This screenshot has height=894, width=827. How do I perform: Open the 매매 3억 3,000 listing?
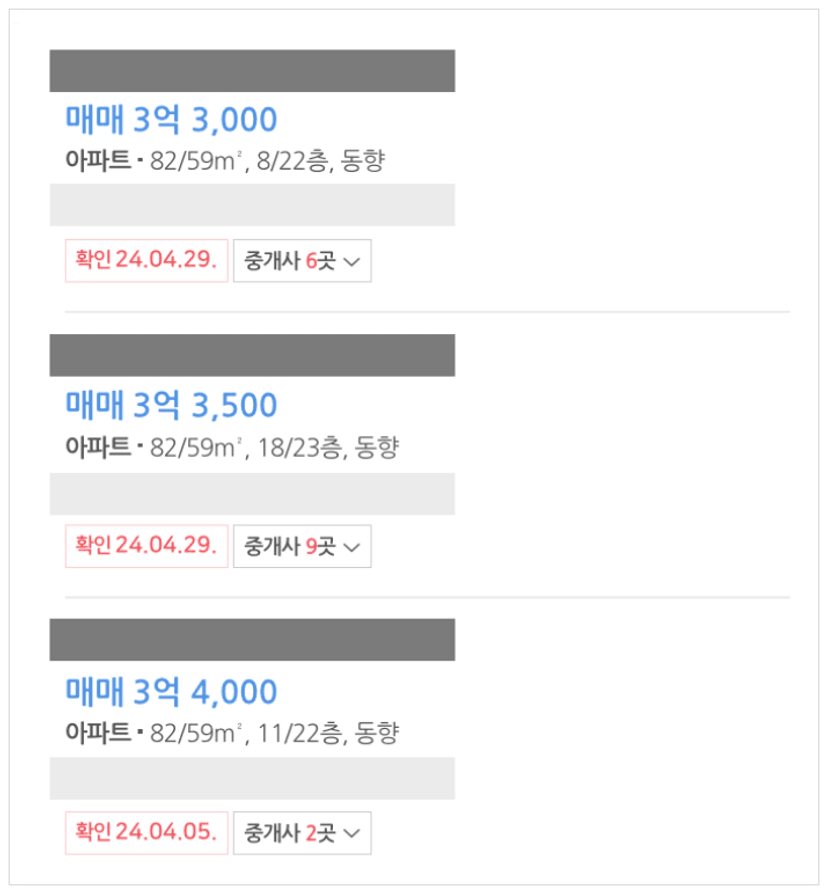point(171,120)
